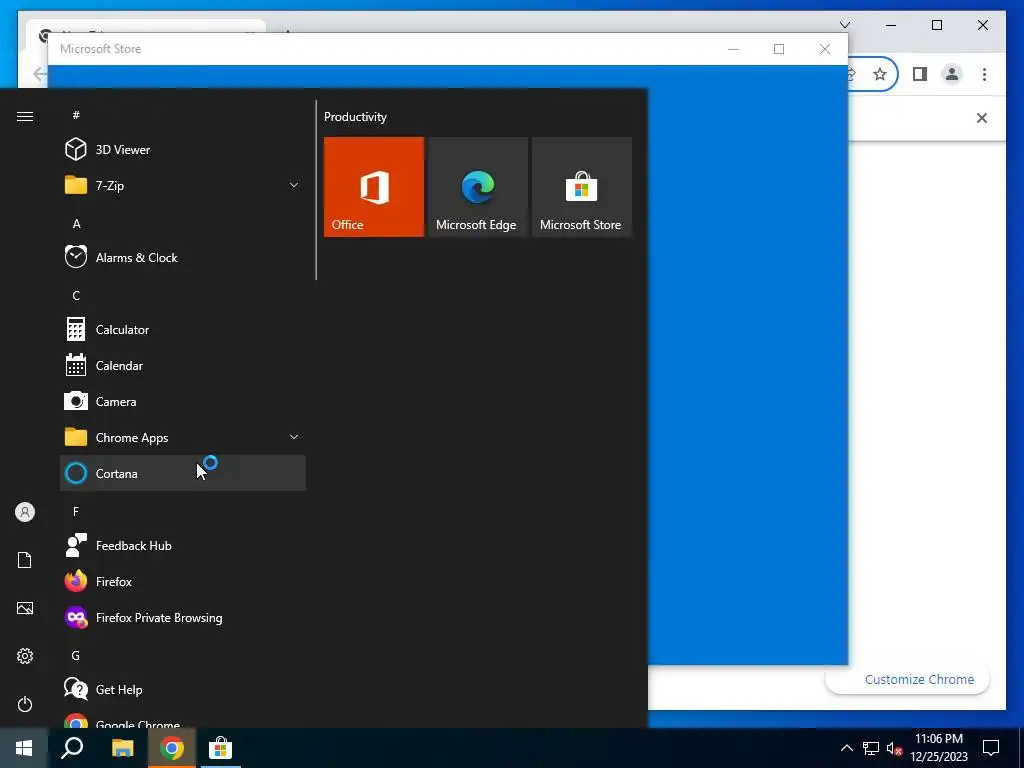Open Calculator from Start menu
The height and width of the screenshot is (768, 1024).
pos(182,329)
